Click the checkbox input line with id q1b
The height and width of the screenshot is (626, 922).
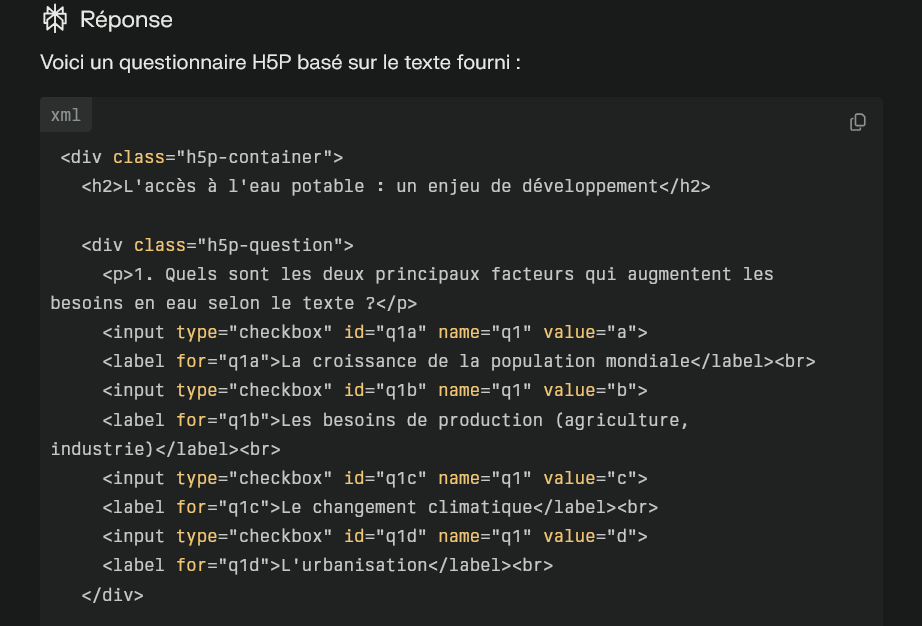pos(375,390)
